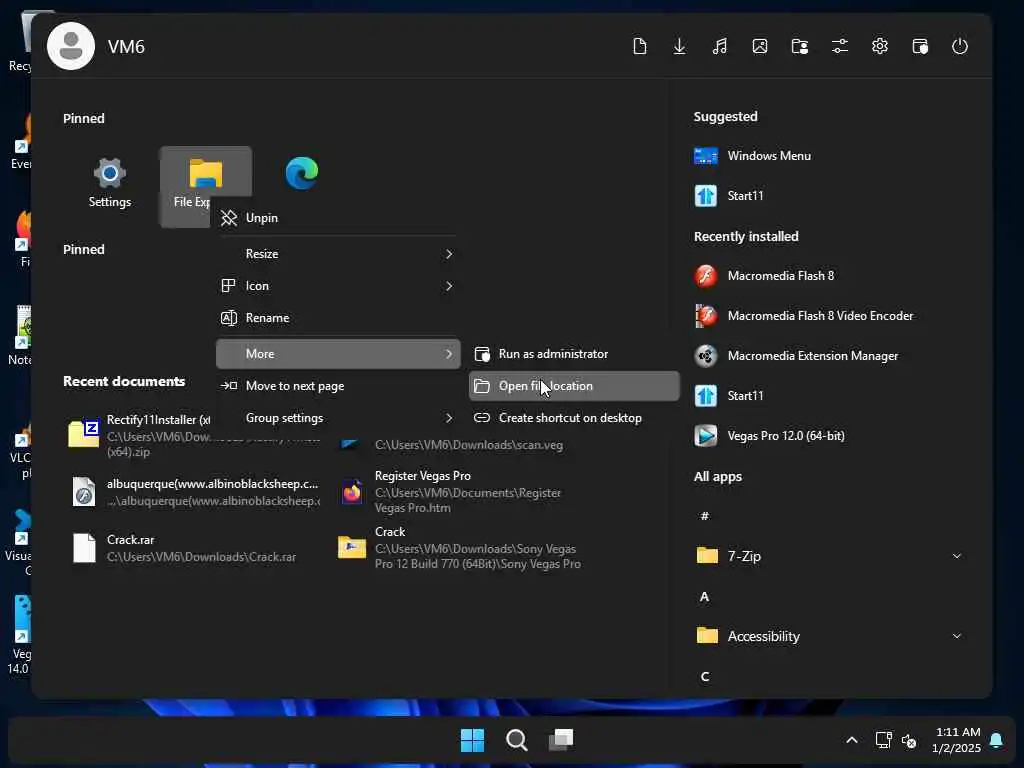This screenshot has height=768, width=1024.
Task: Choose Move to next page
Action: pyautogui.click(x=338, y=386)
